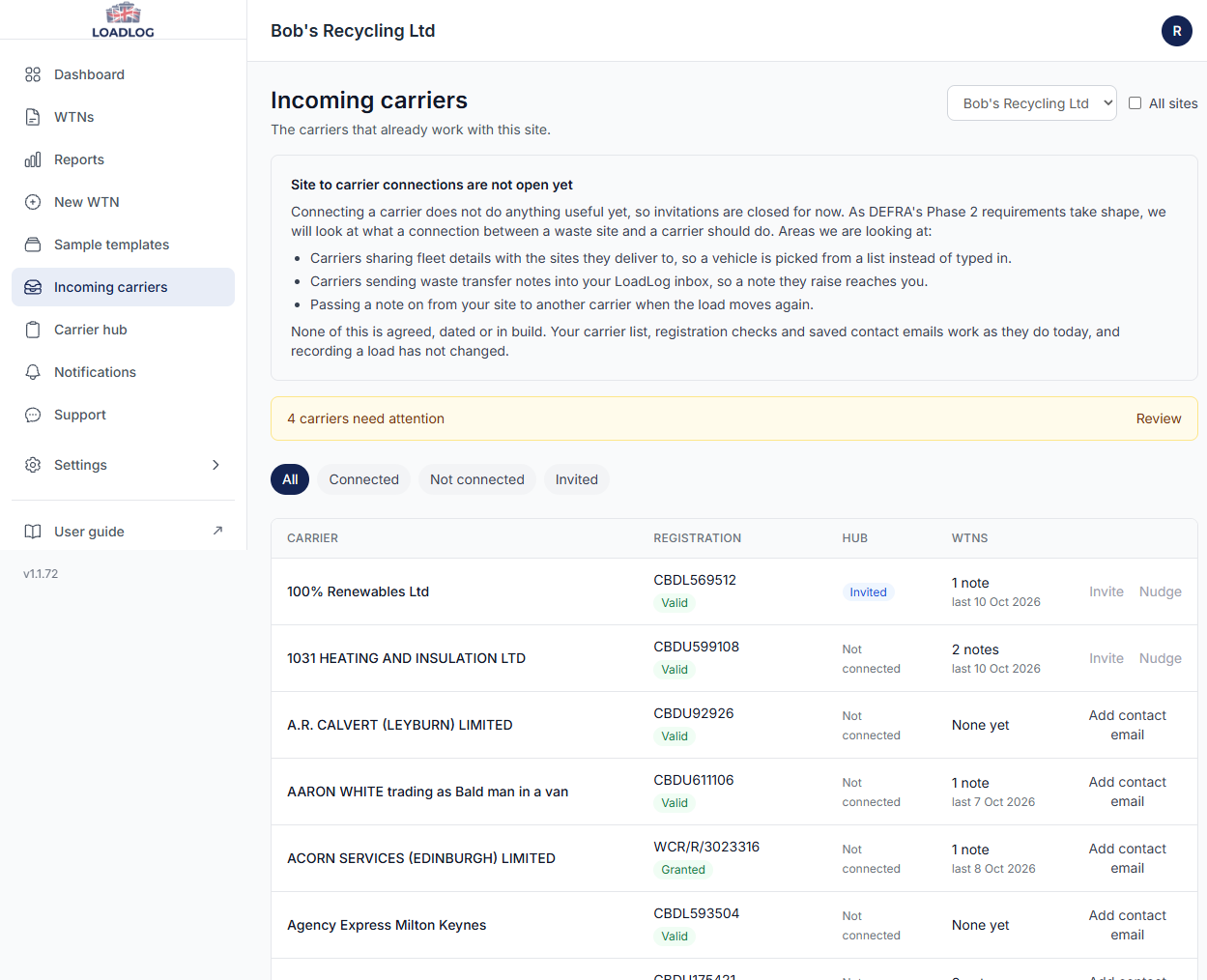Open Notifications in the sidebar
This screenshot has width=1207, height=980.
coord(123,372)
